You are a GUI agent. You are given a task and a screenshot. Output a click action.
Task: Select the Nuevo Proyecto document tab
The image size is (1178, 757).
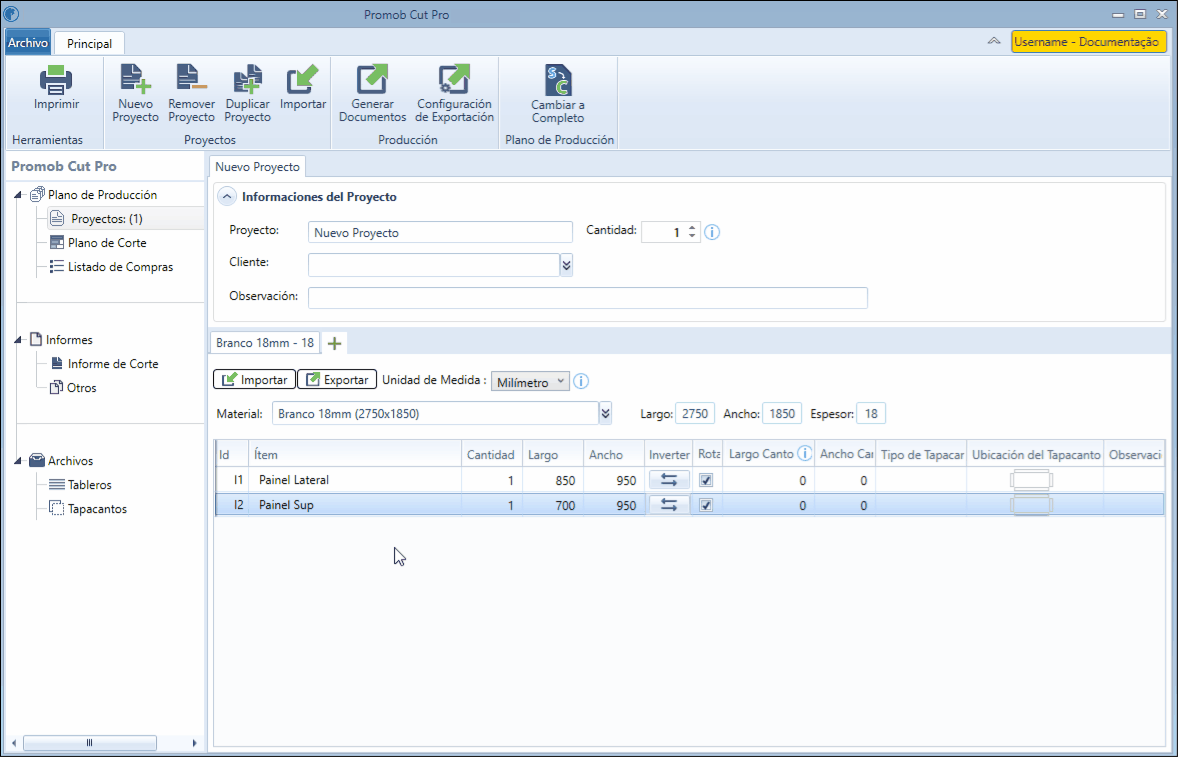click(258, 167)
